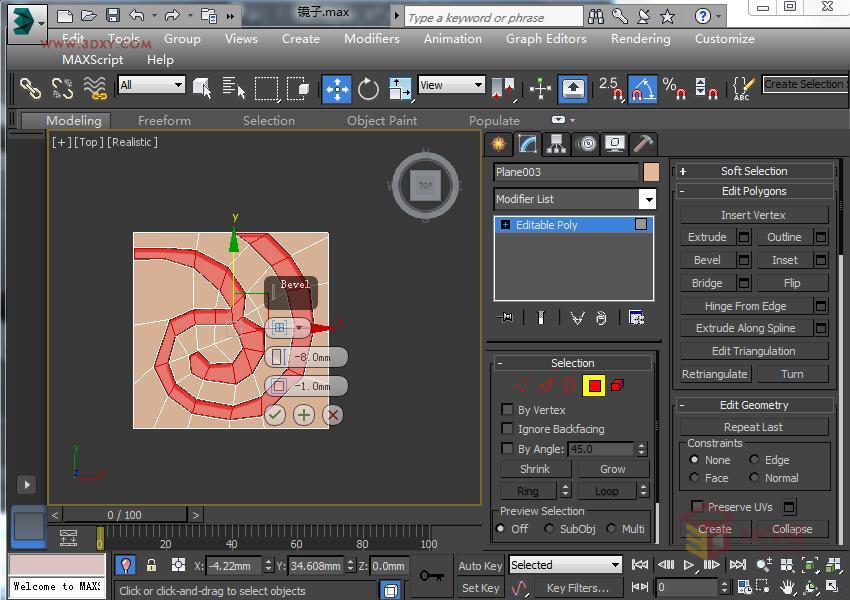Toggle the By Vertex checkbox

(509, 410)
